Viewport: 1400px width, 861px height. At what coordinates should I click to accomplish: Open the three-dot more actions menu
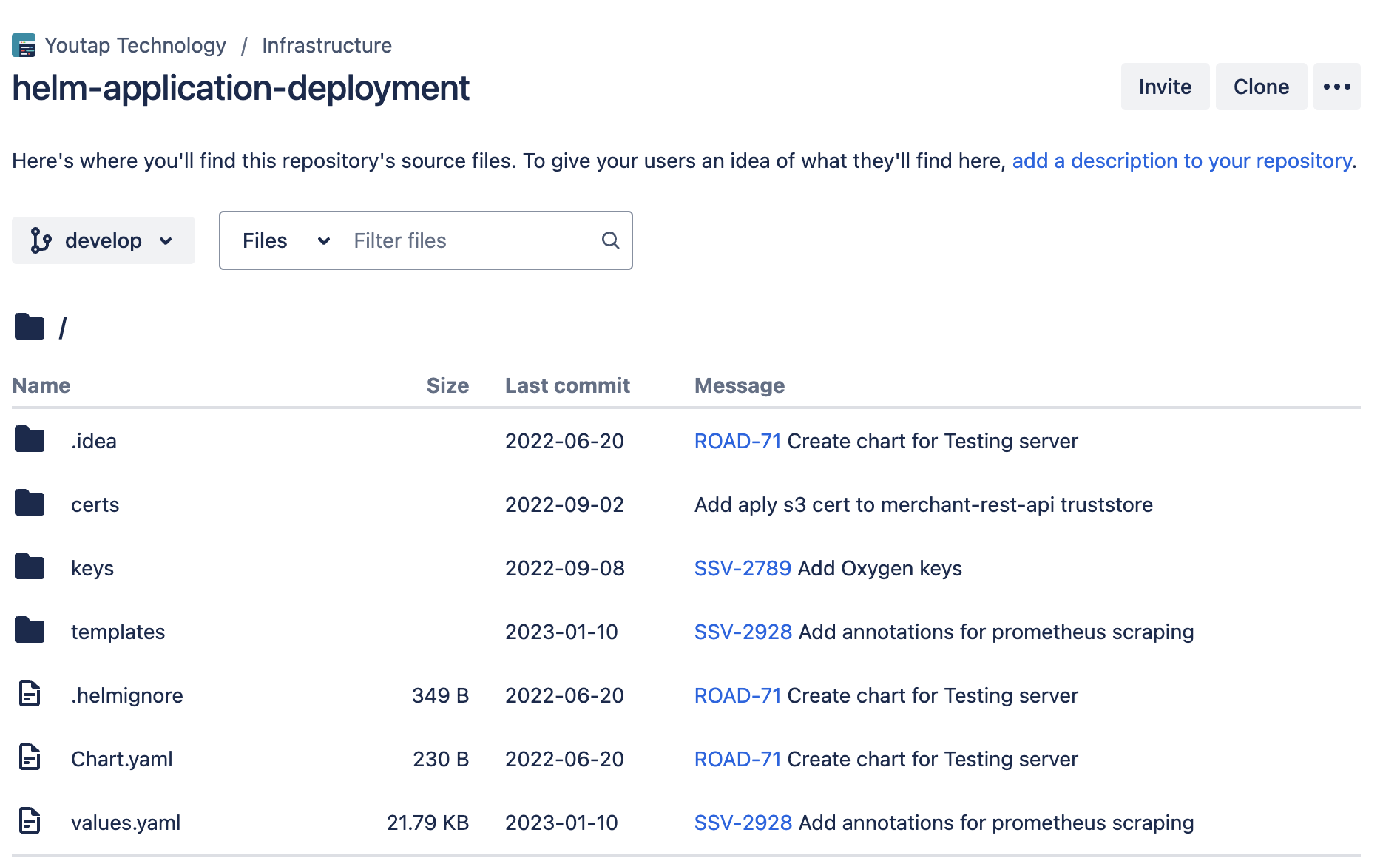(1336, 87)
